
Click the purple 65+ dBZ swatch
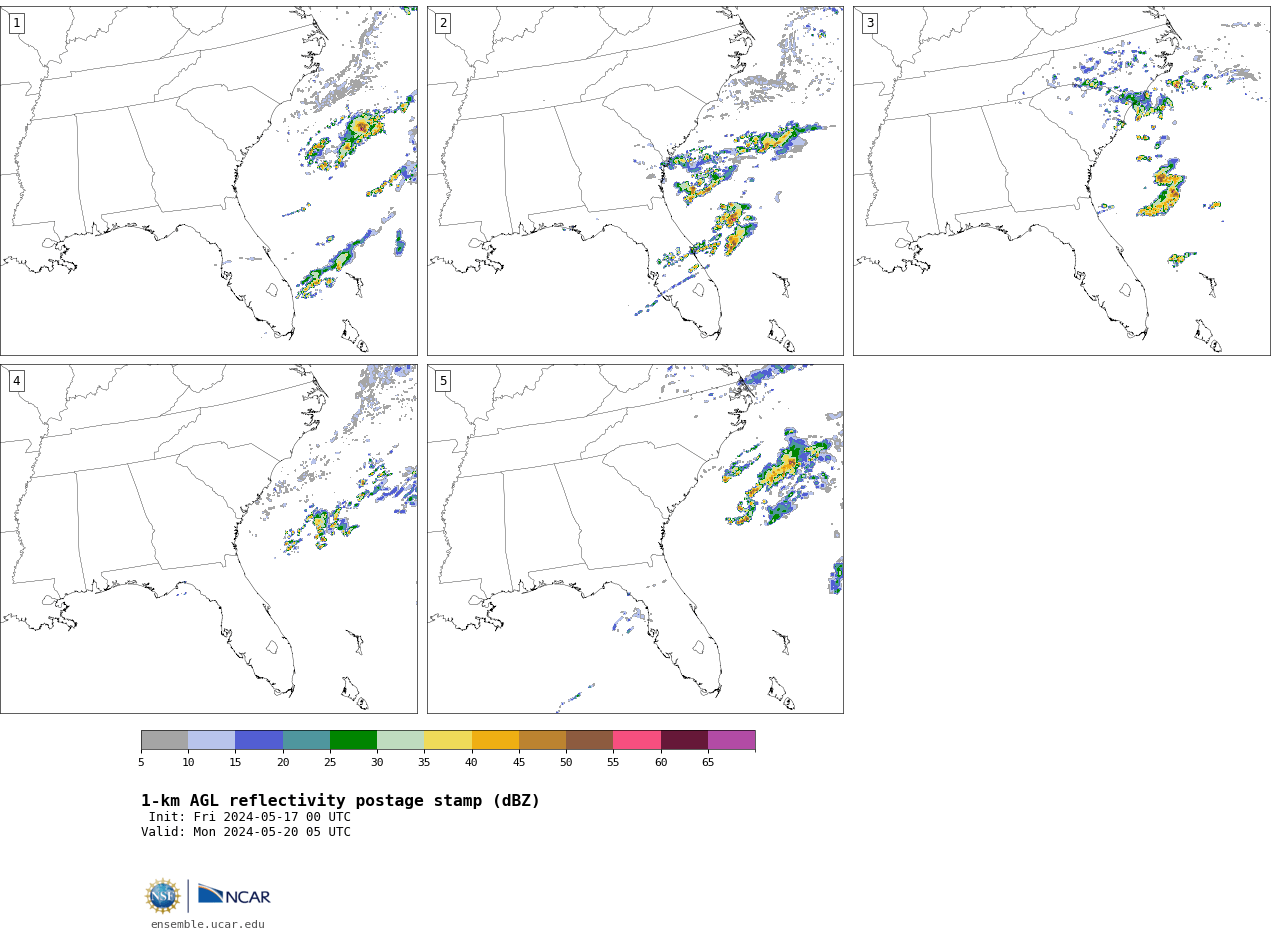732,740
